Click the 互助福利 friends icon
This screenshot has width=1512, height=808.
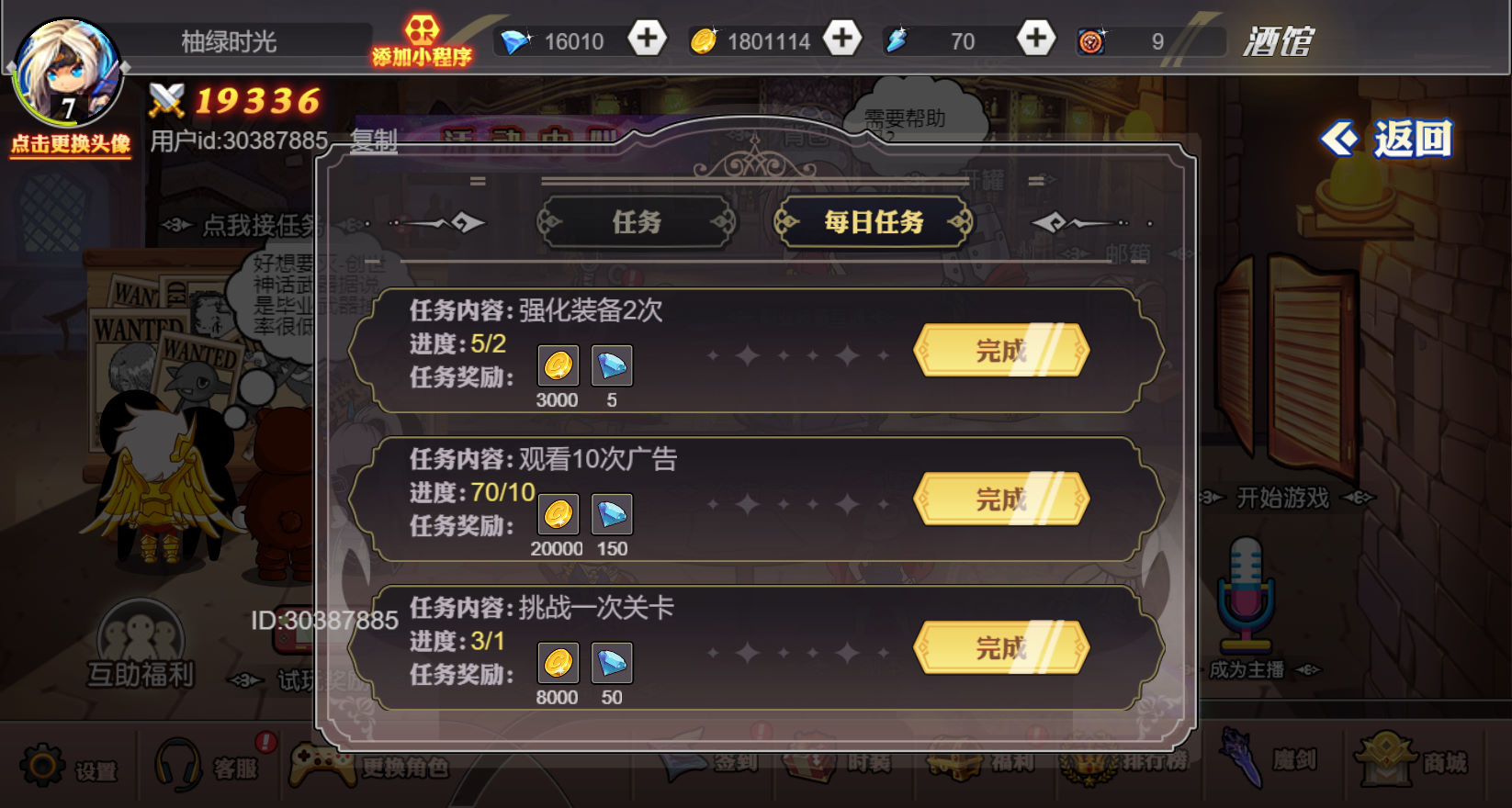click(140, 635)
